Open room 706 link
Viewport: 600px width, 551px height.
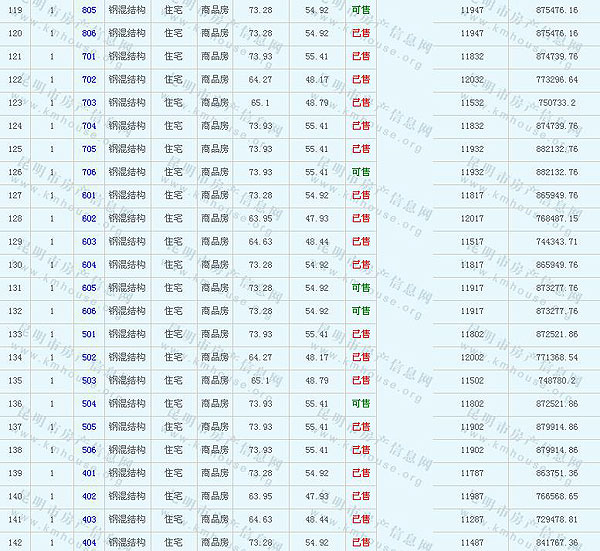click(89, 172)
